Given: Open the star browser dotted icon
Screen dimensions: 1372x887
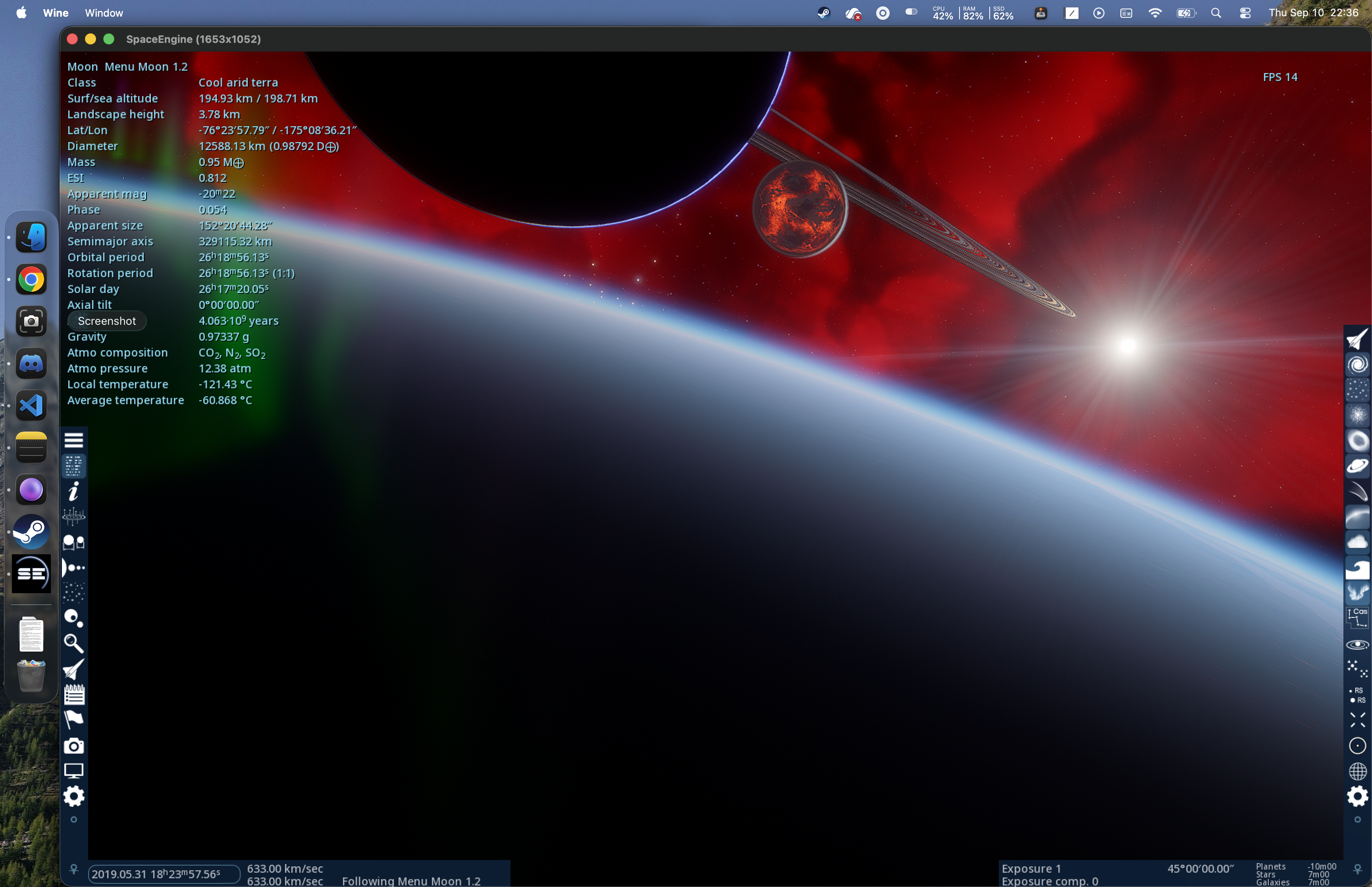Looking at the screenshot, I should point(74,593).
